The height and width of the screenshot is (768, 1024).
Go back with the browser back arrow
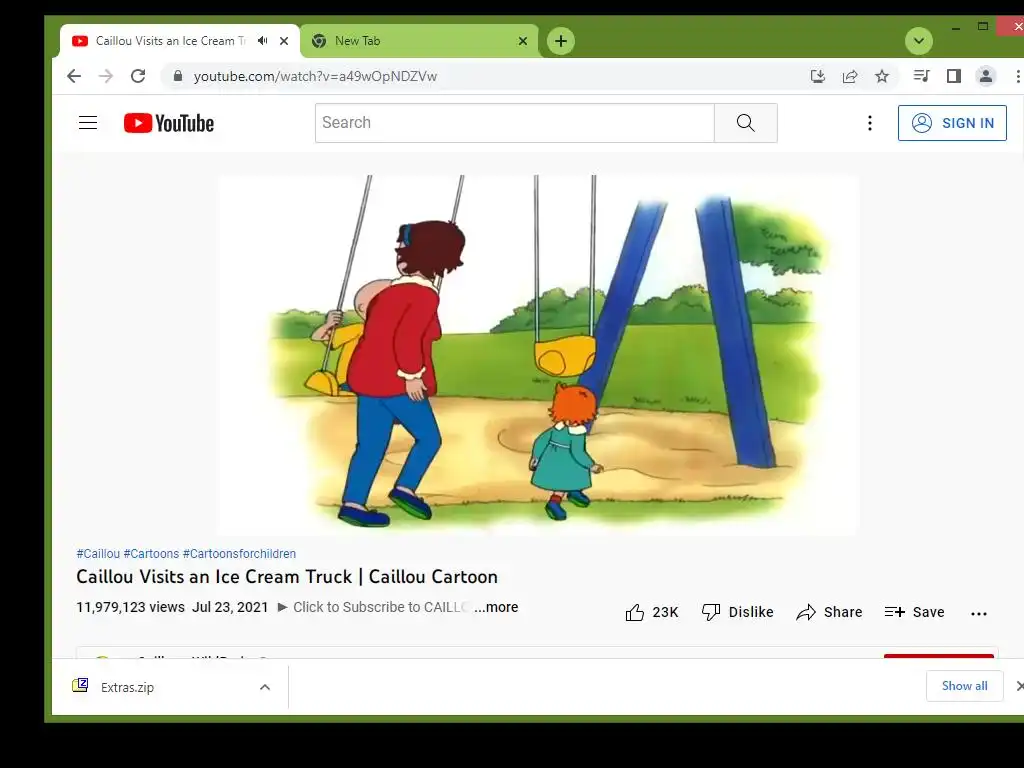[74, 76]
